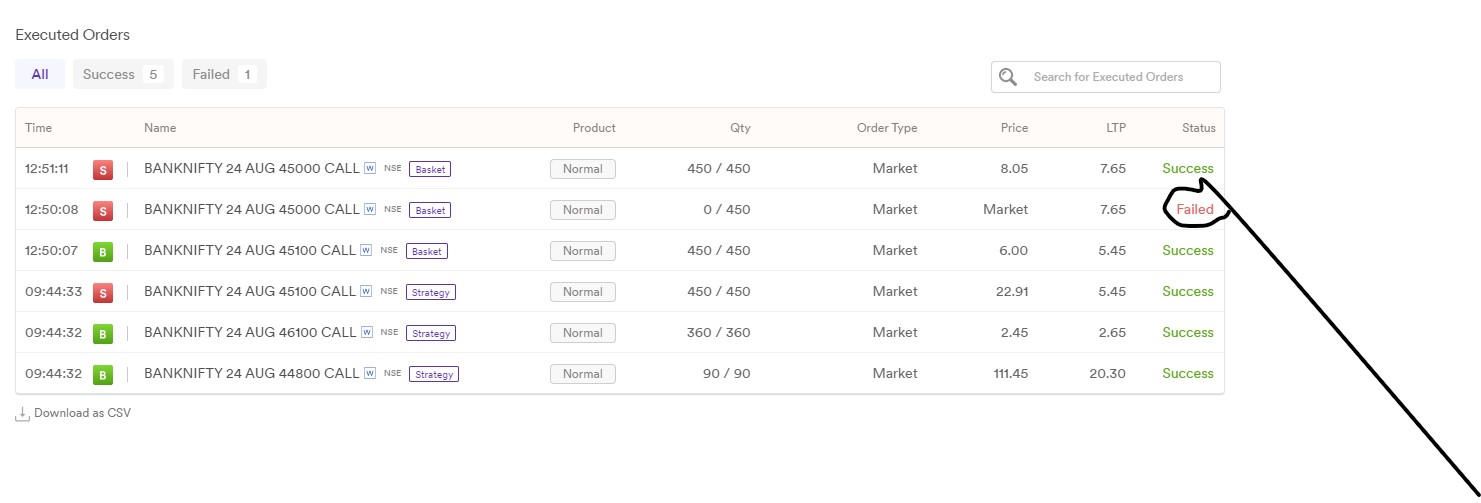Viewport: 1481px width, 503px height.
Task: Select the All orders filter tab
Action: click(x=40, y=74)
